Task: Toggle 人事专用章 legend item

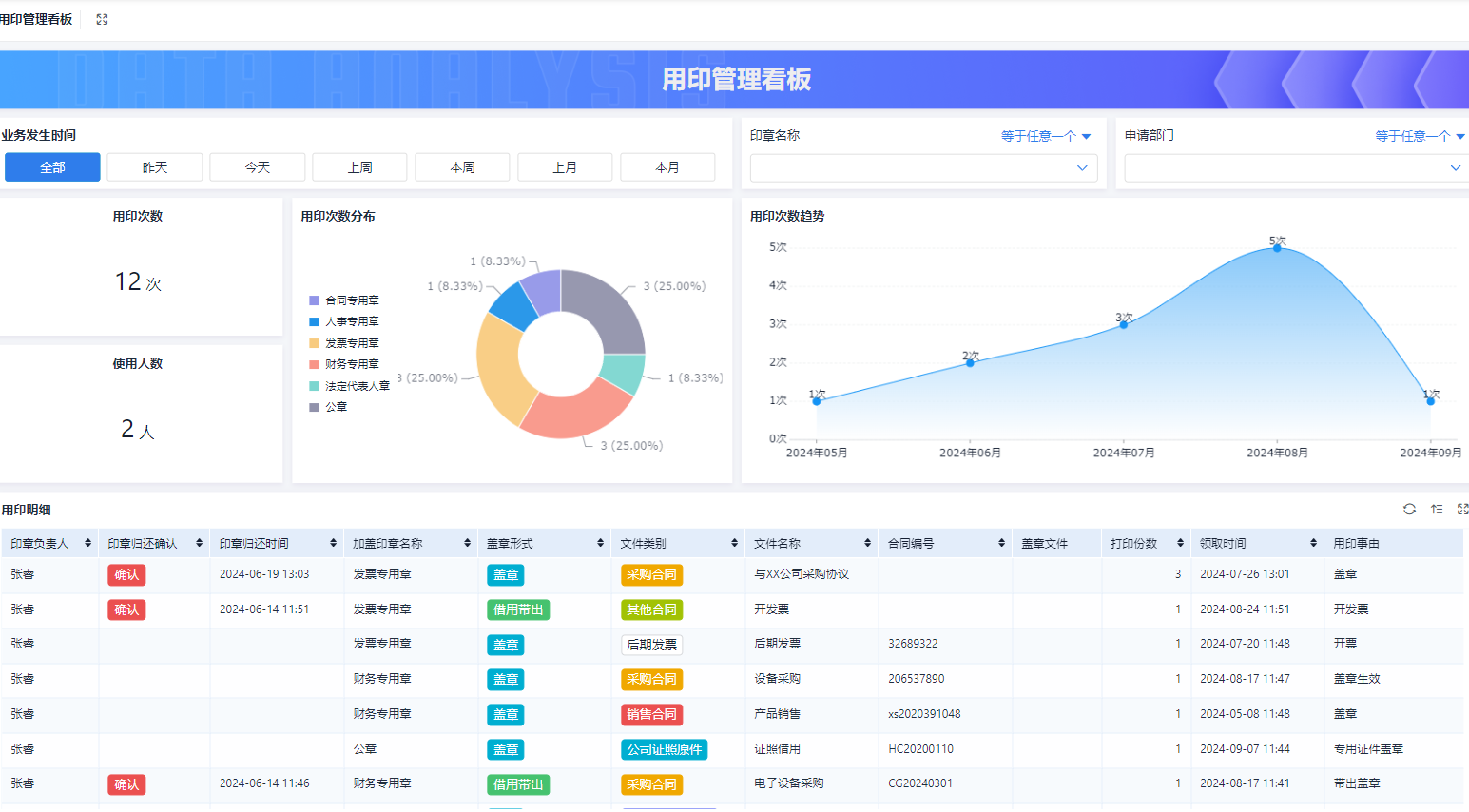Action: [344, 321]
